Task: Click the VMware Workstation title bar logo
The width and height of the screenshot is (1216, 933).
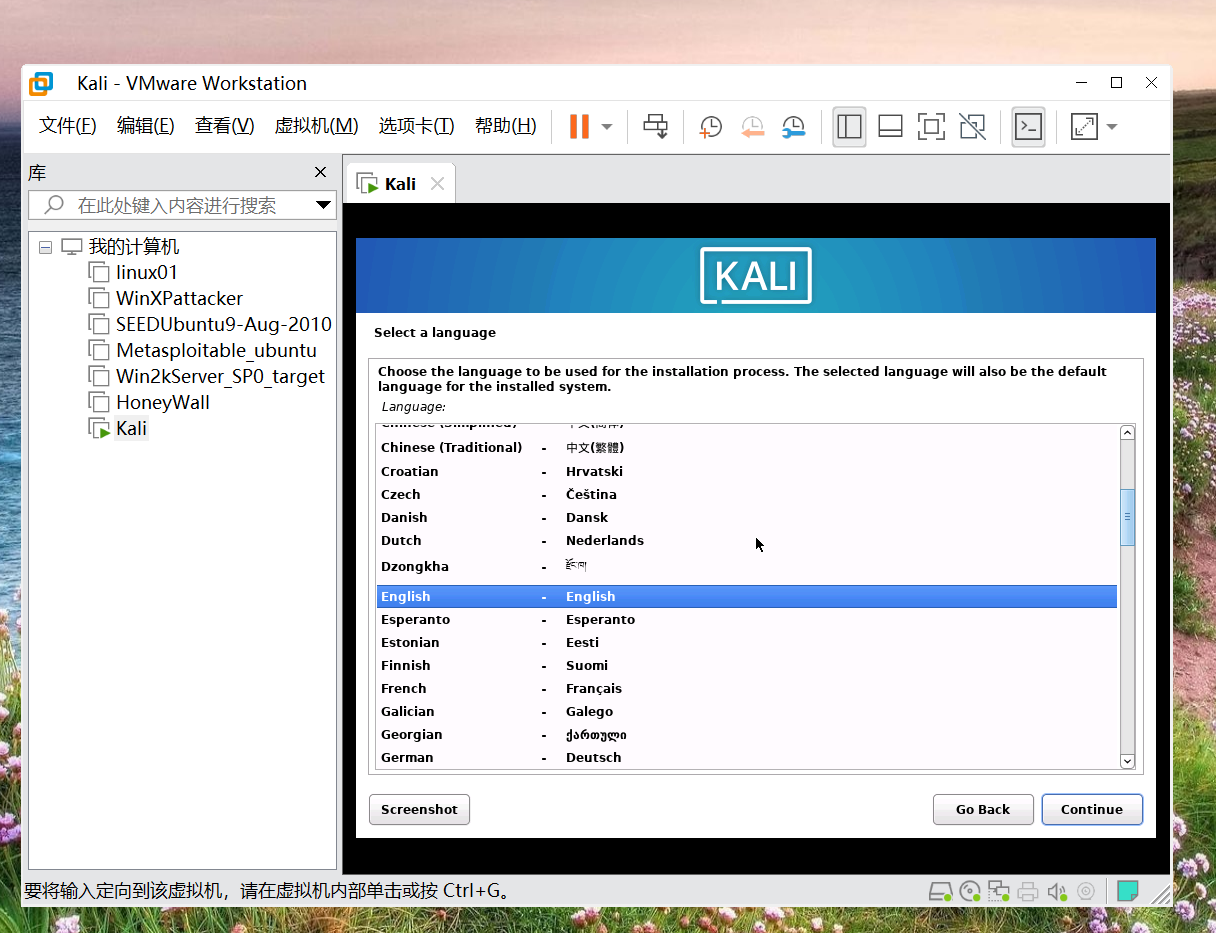Action: [41, 83]
